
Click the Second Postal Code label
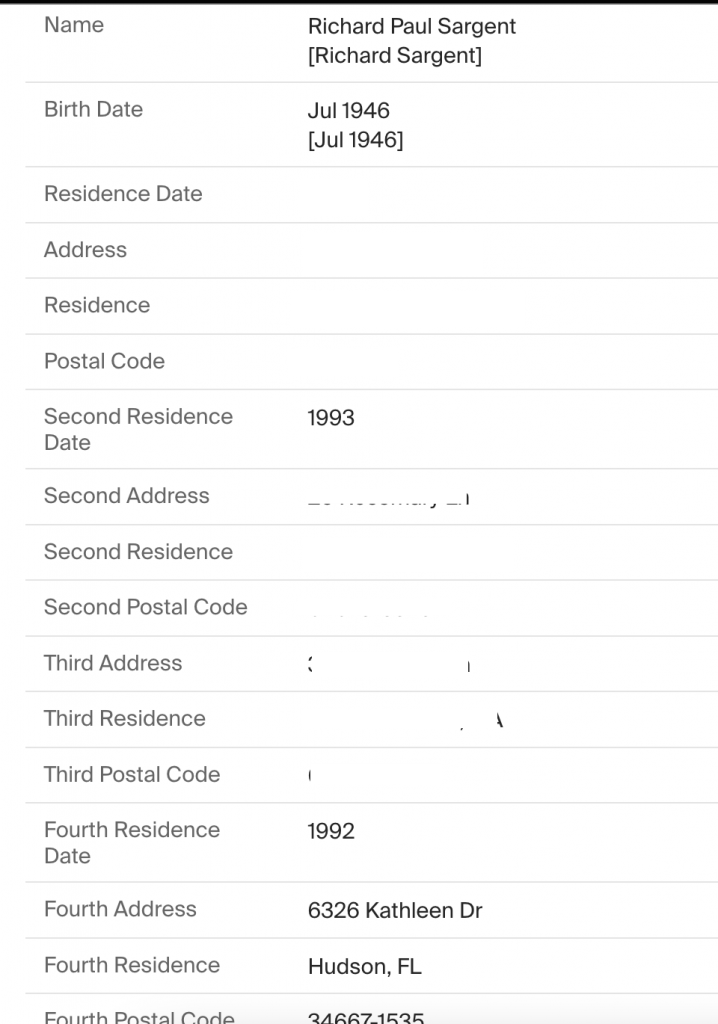click(145, 607)
